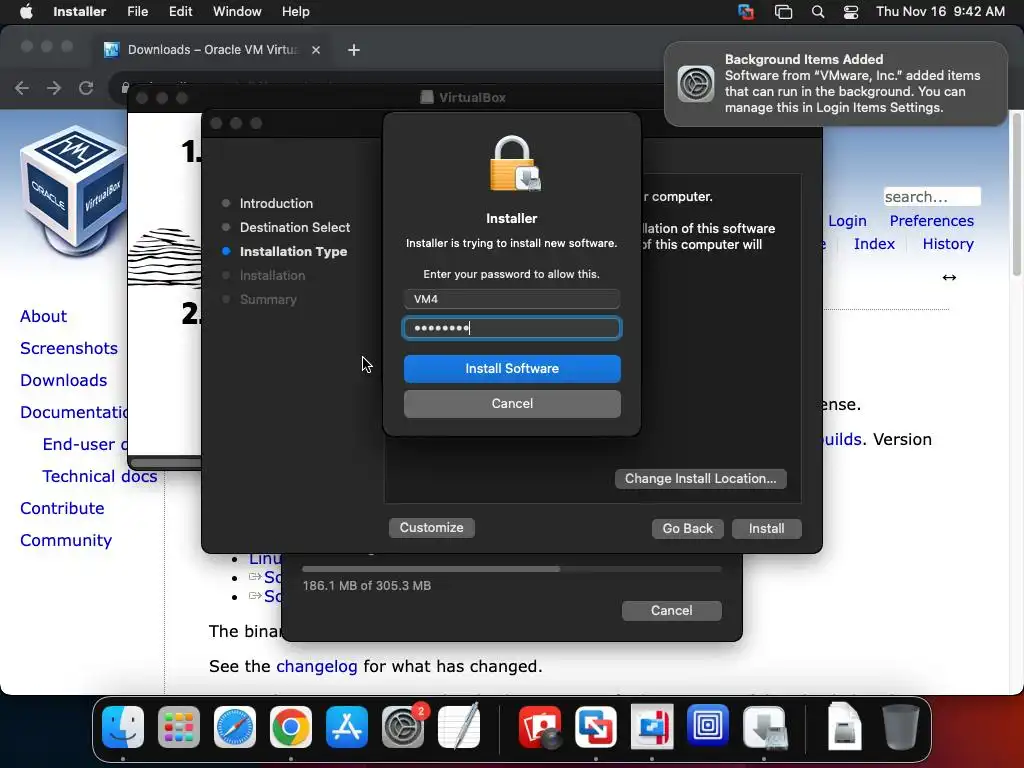Viewport: 1024px width, 768px height.
Task: Click the Background Items Added notification
Action: tap(836, 84)
